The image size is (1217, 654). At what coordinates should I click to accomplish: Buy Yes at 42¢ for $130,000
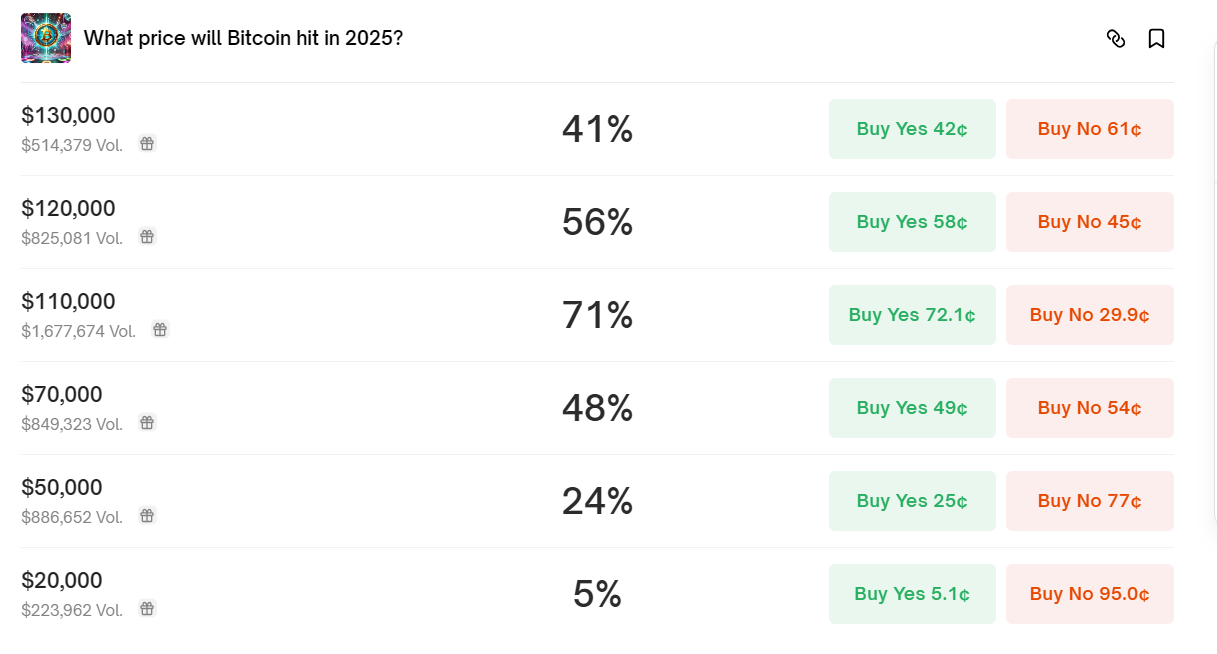coord(911,129)
